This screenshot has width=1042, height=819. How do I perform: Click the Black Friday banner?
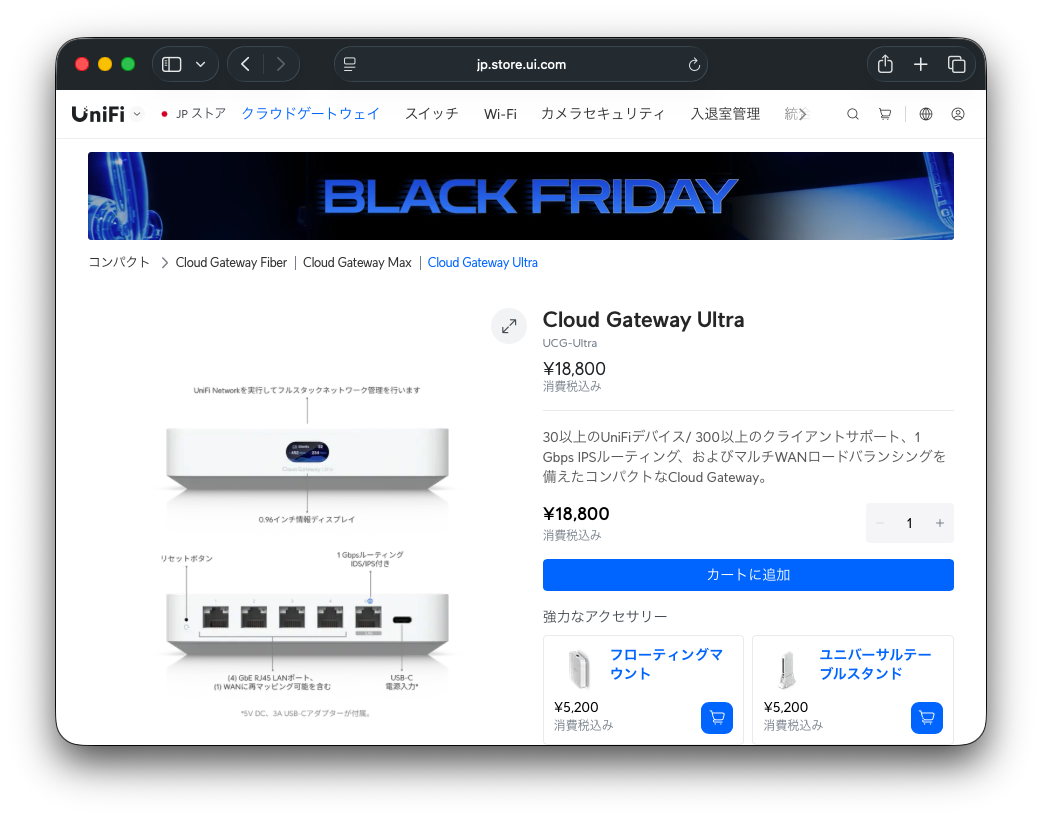tap(521, 195)
